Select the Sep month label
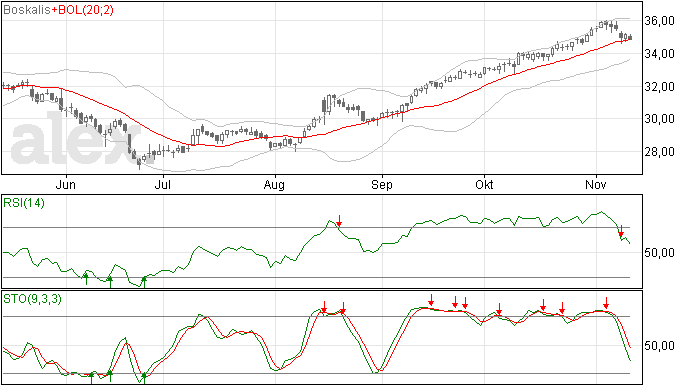690x387 pixels. tap(382, 185)
